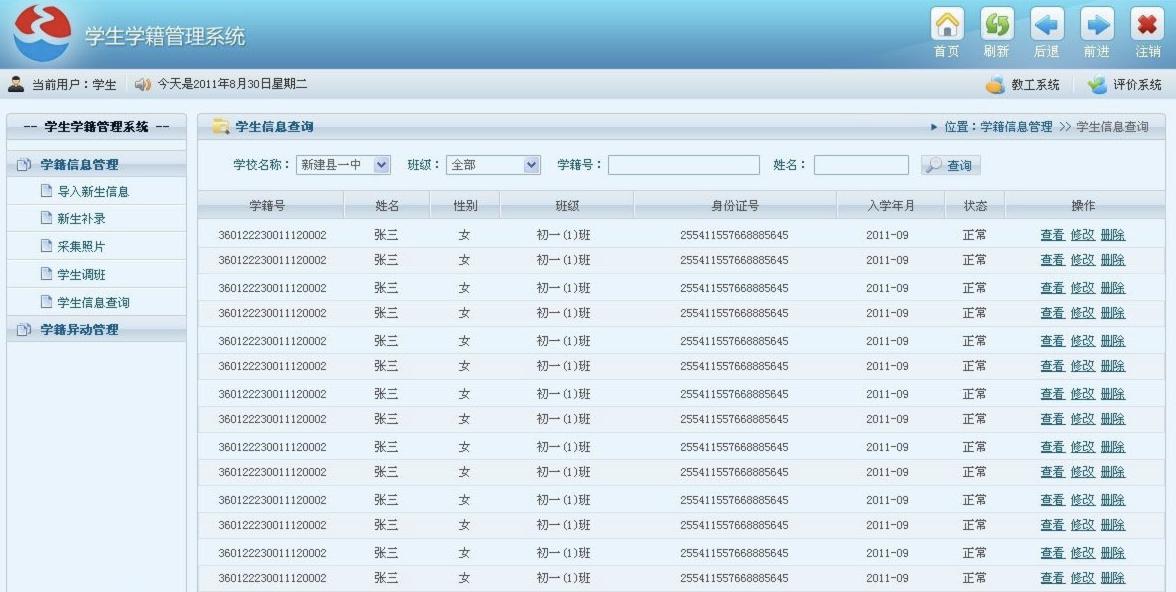Select 导入新生信息 in the sidebar
This screenshot has height=592, width=1176.
[92, 192]
